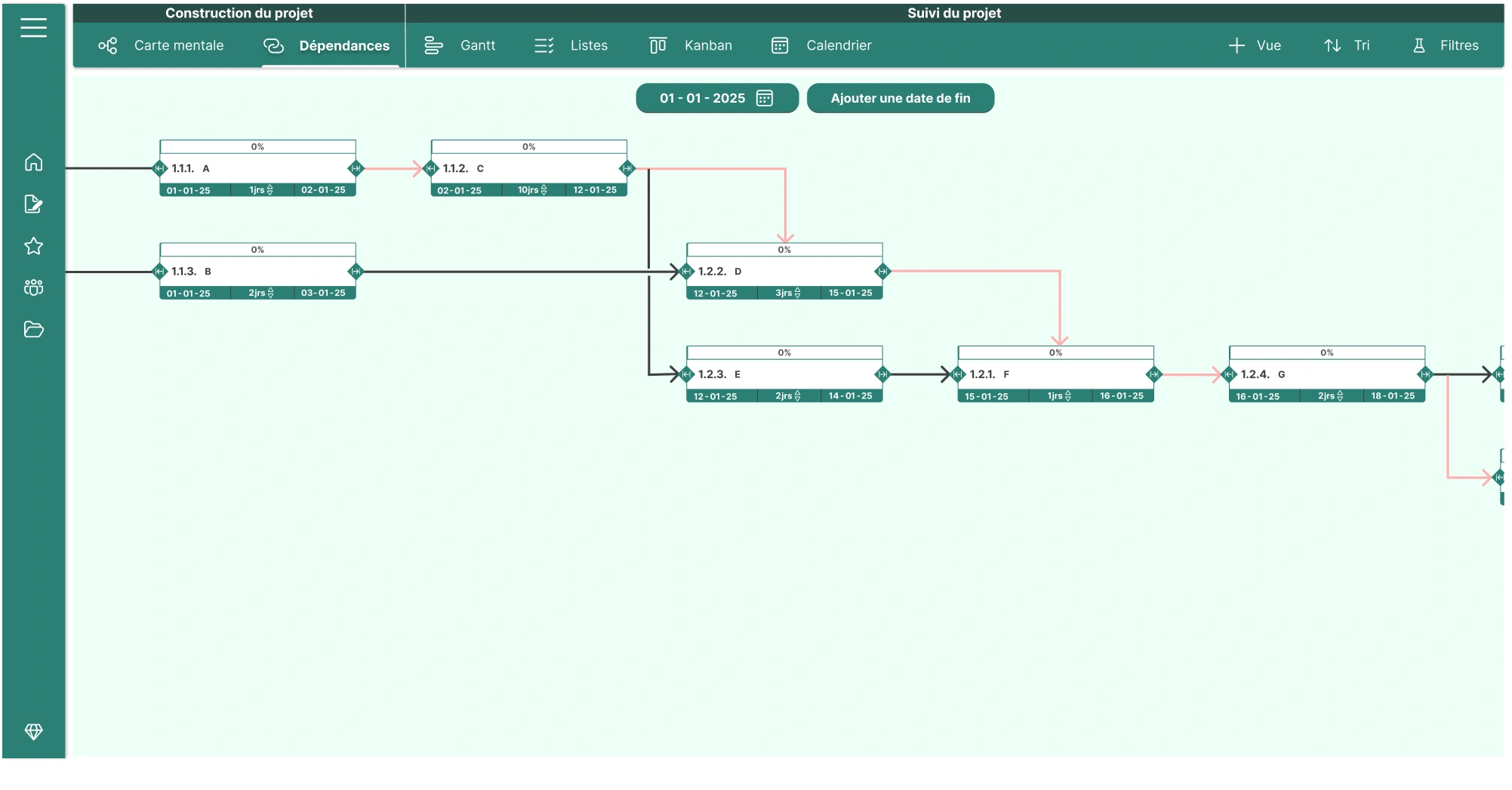Click end date 02-01-25 of task A
Image resolution: width=1512 pixels, height=790 pixels.
[x=323, y=190]
